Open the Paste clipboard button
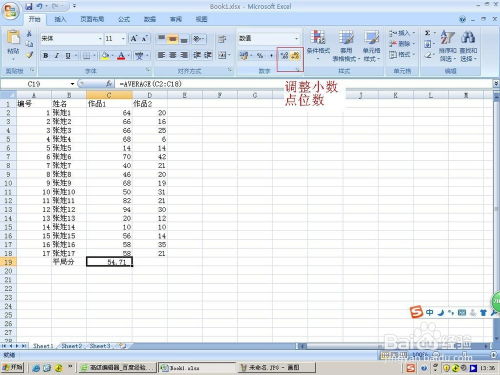This screenshot has height=375, width=500. tap(14, 43)
